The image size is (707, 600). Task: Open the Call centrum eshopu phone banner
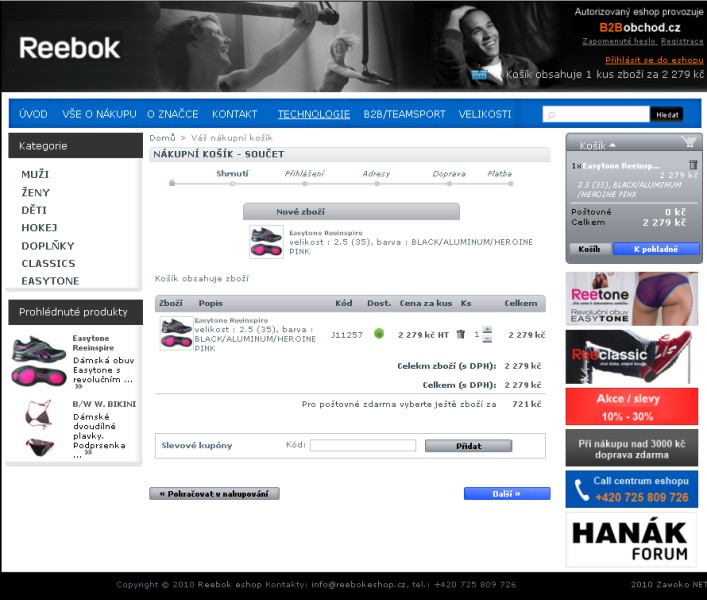pyautogui.click(x=631, y=490)
